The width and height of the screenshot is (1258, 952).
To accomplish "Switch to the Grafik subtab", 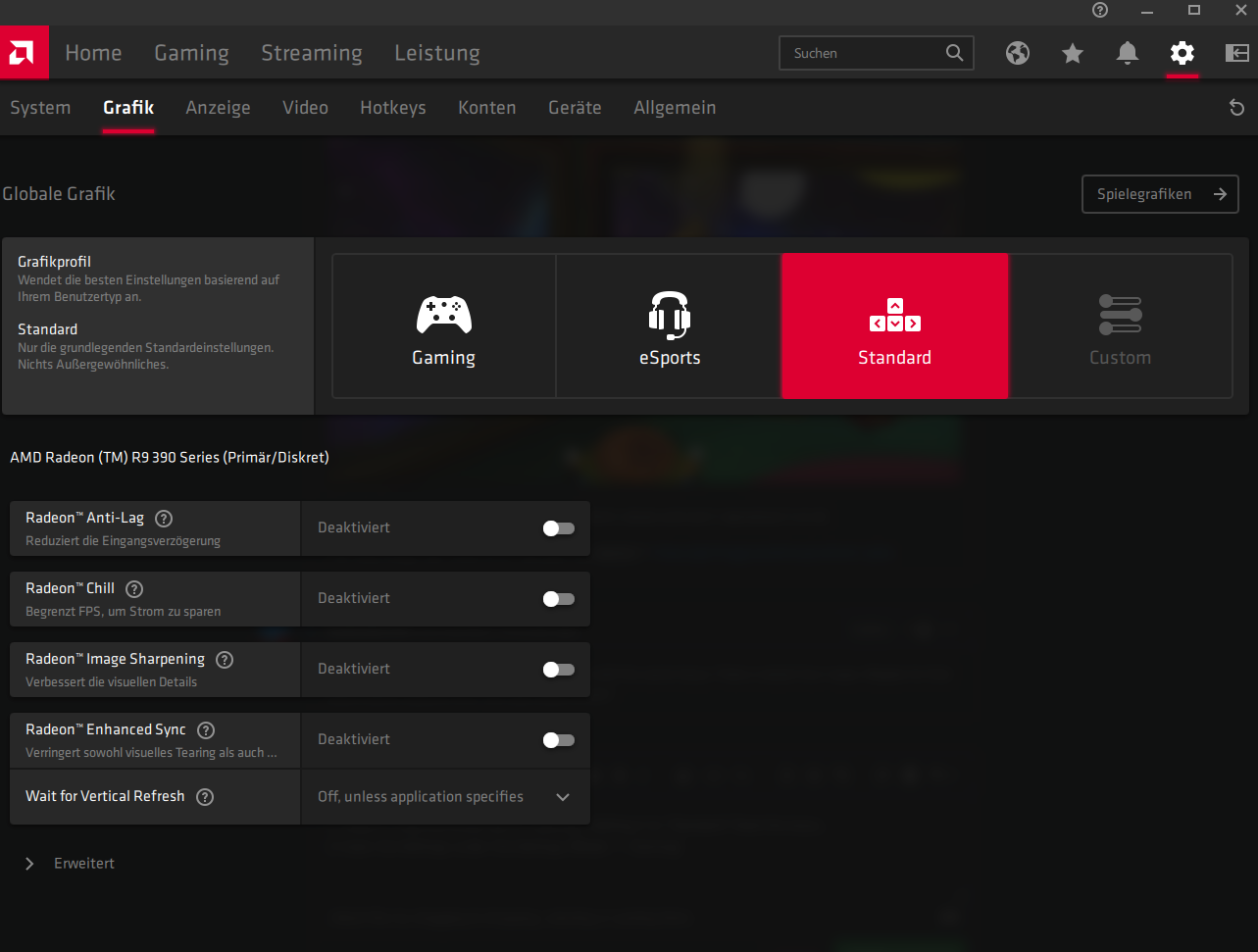I will coord(128,108).
